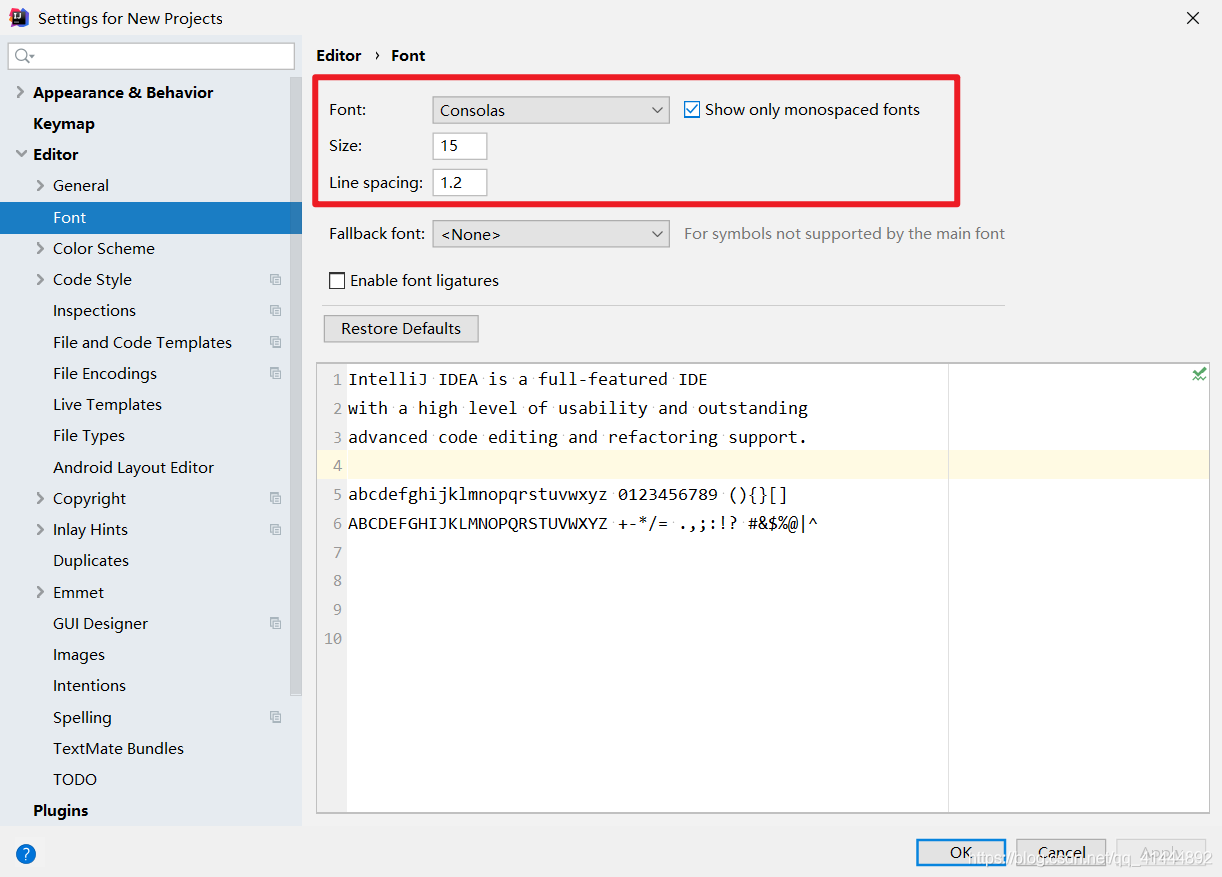Screen dimensions: 1222x877
Task: Open the Plugins settings page
Action: coord(60,811)
